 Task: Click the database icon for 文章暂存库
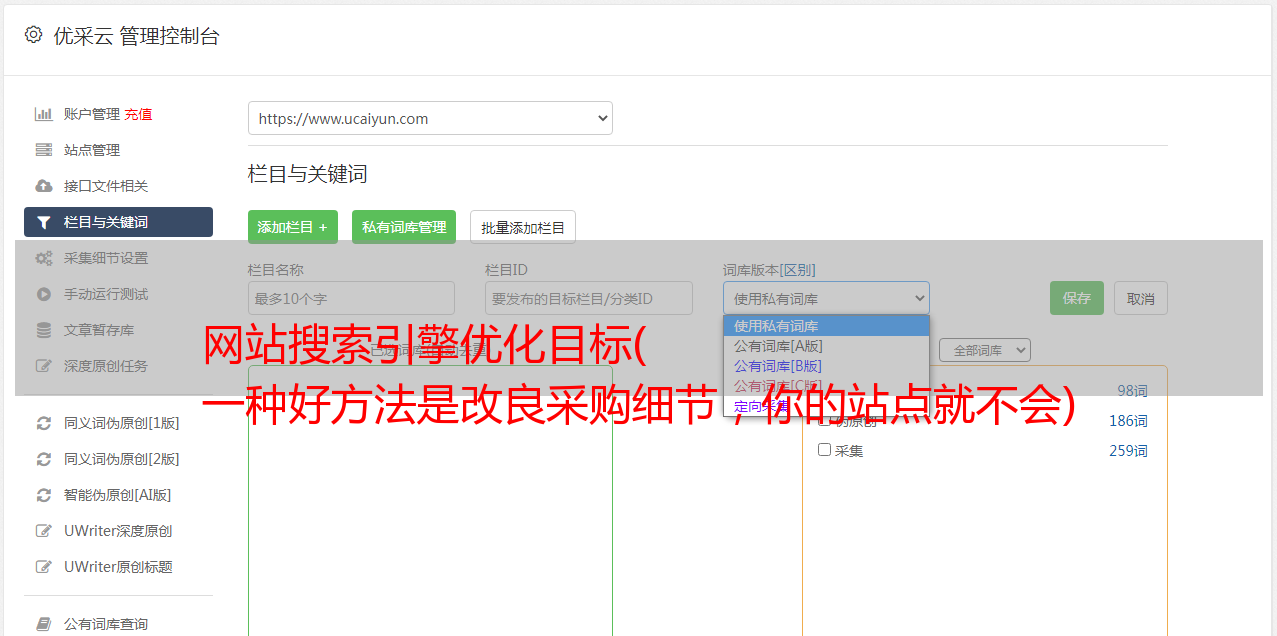[x=44, y=330]
